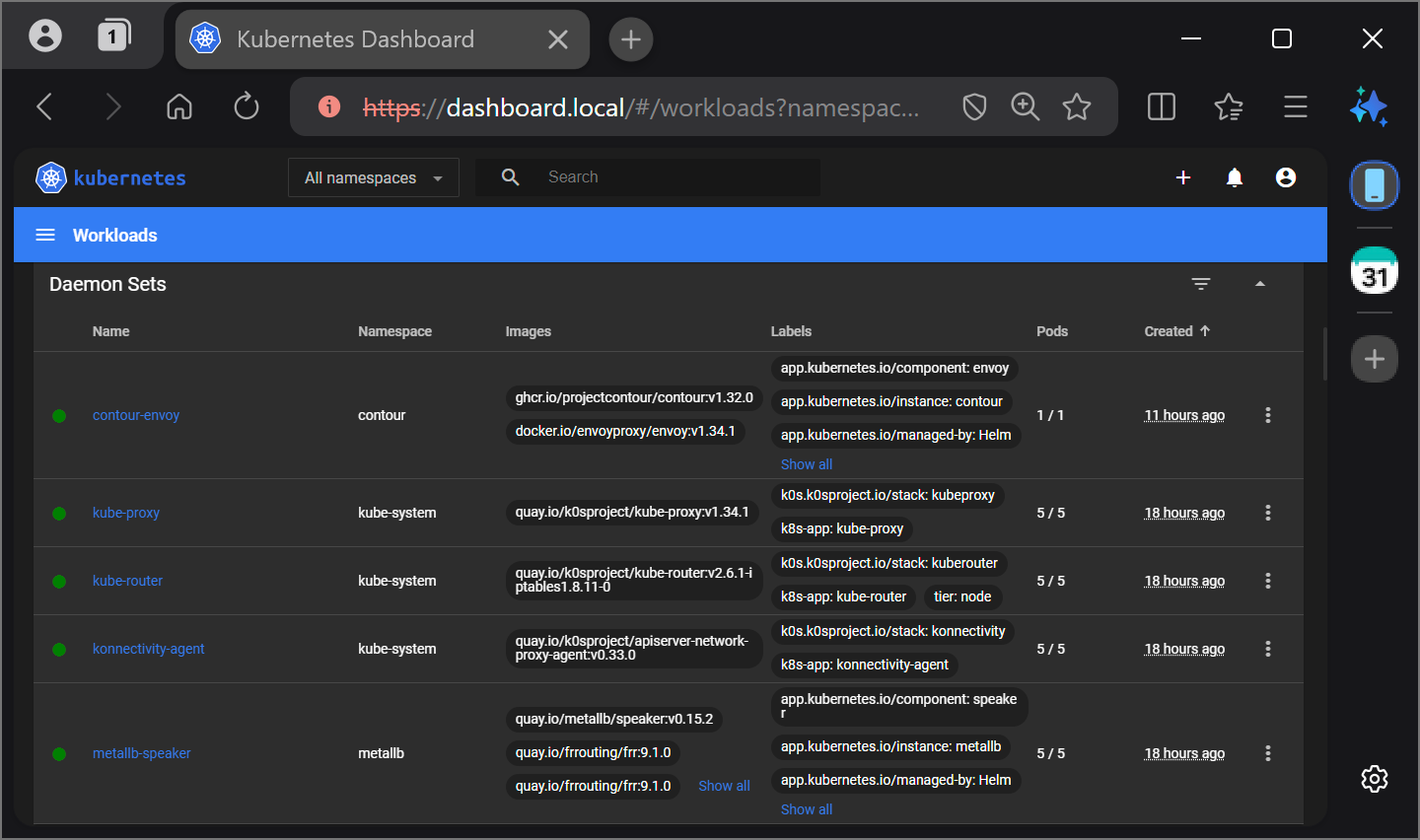
Task: Toggle the browser split view icon
Action: coord(1162,106)
